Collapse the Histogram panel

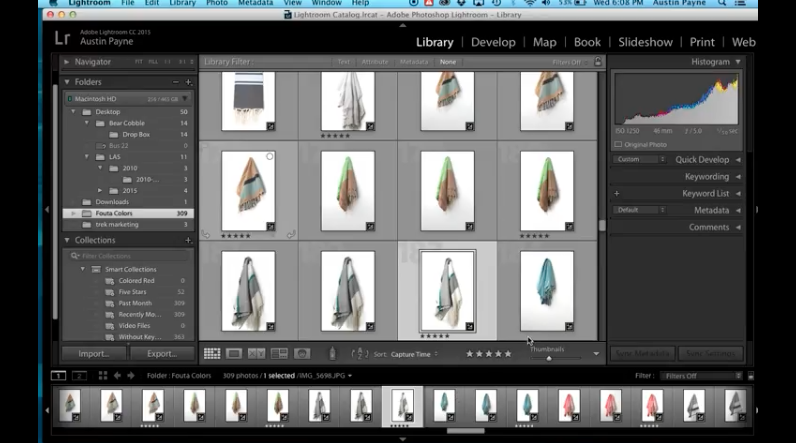pyautogui.click(x=738, y=62)
